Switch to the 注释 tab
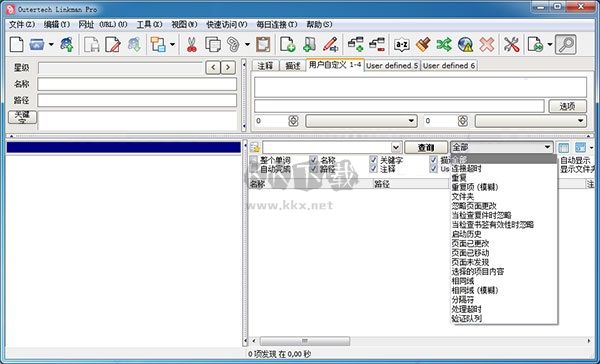600x364 pixels. tap(265, 65)
